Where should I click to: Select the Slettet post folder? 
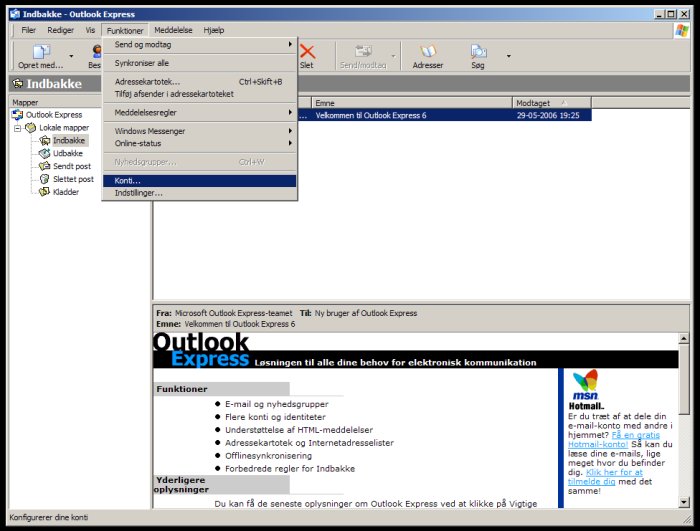73,179
